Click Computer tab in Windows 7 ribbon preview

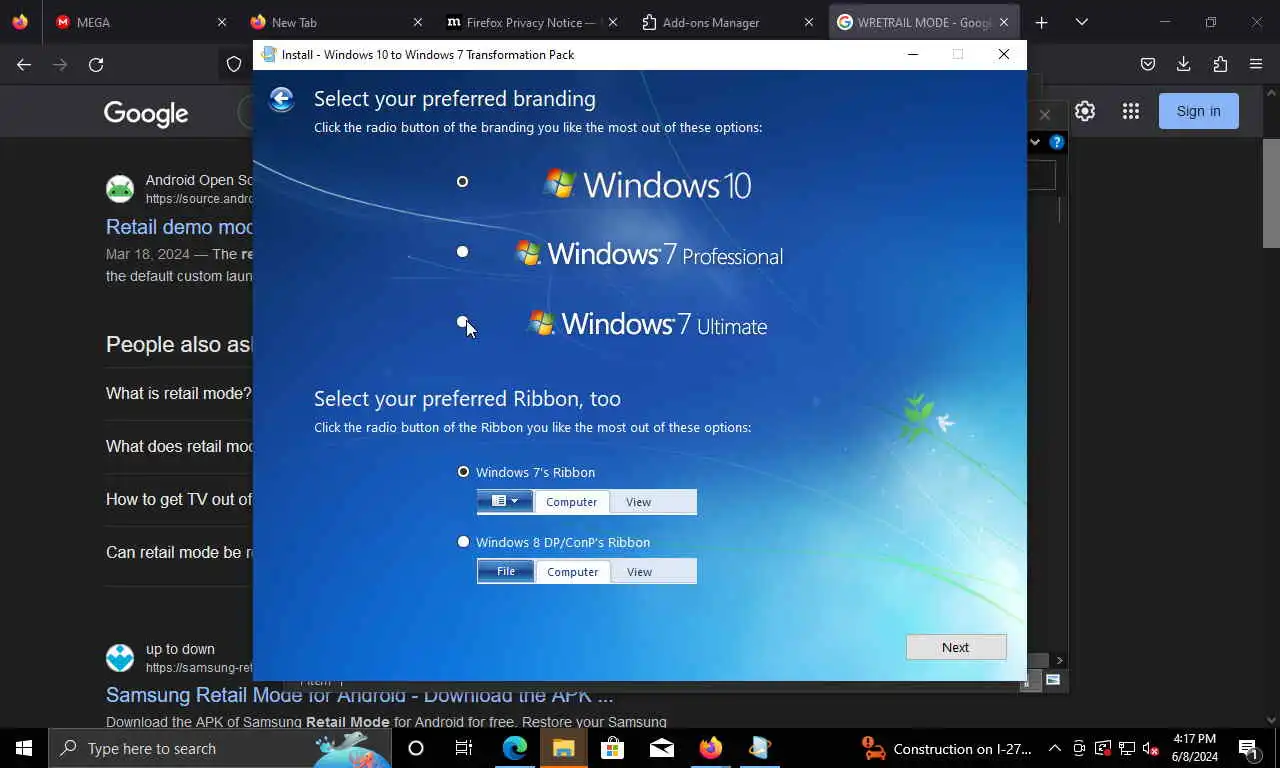(x=571, y=502)
